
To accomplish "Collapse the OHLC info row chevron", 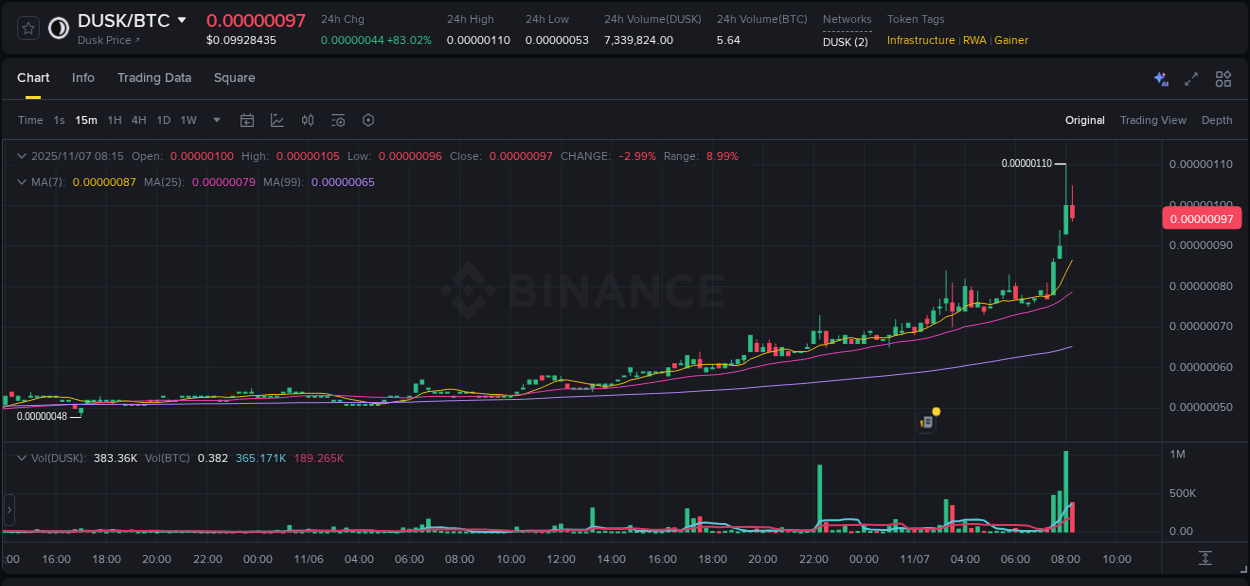I will (x=20, y=156).
